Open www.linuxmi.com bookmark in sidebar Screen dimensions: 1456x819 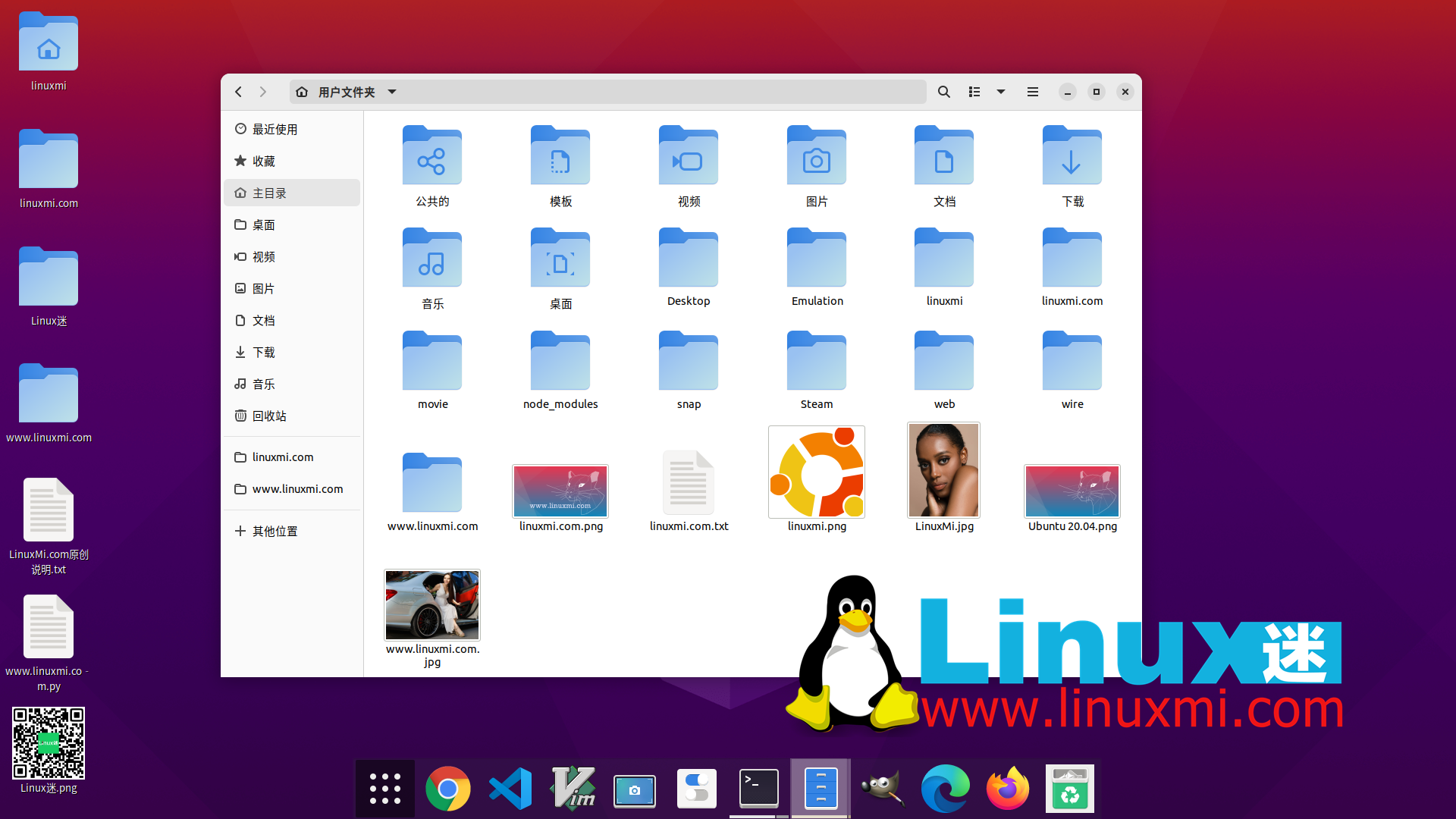[292, 488]
